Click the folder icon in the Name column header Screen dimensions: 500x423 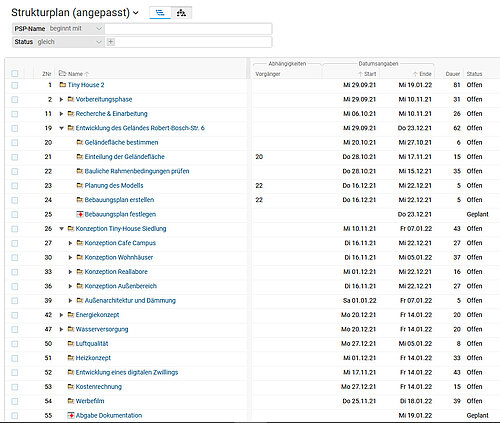point(62,73)
